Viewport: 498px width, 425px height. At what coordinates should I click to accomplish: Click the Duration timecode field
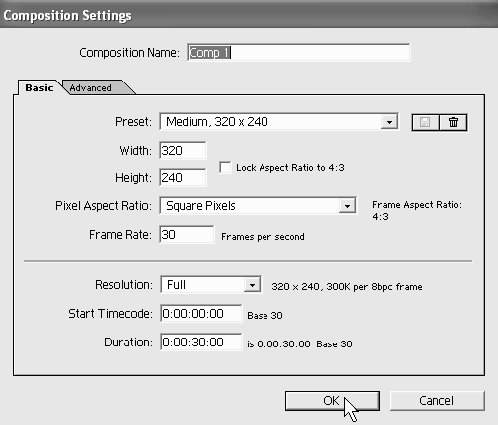[x=201, y=342]
